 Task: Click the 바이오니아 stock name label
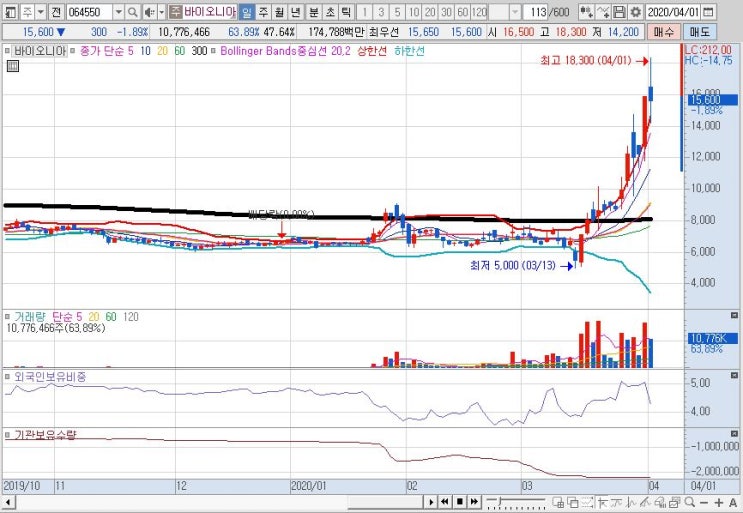tap(209, 12)
